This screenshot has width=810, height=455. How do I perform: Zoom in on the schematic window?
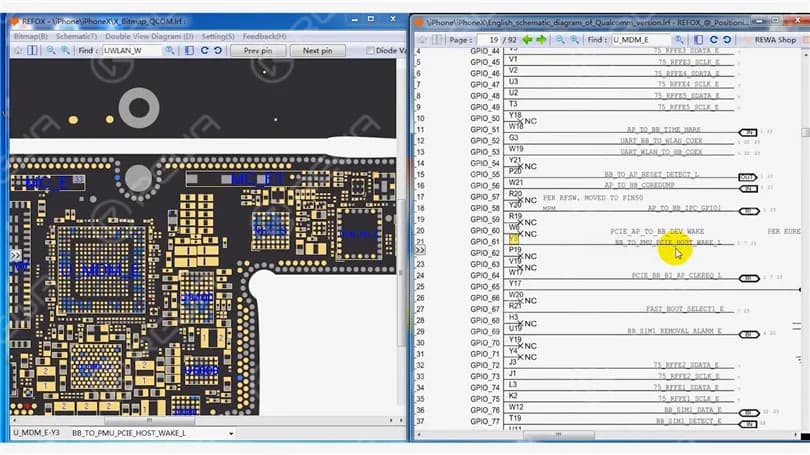pyautogui.click(x=574, y=40)
